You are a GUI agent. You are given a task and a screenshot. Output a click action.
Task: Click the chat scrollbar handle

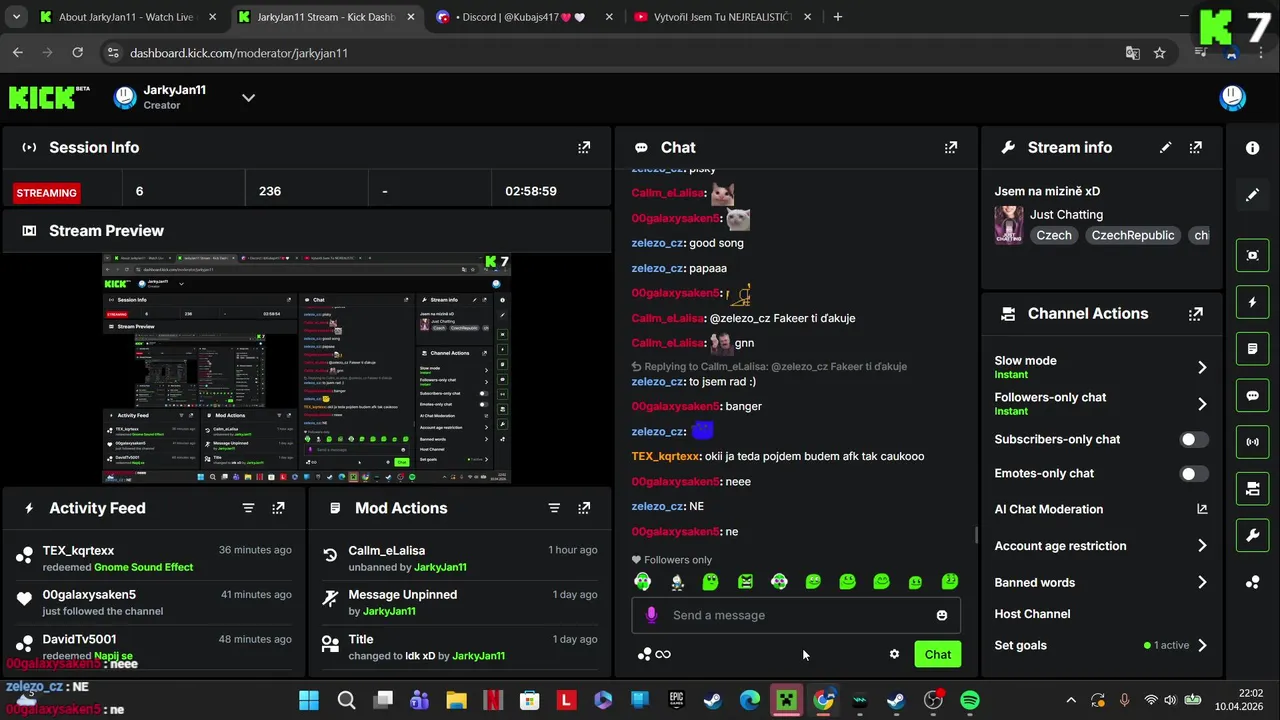click(977, 535)
